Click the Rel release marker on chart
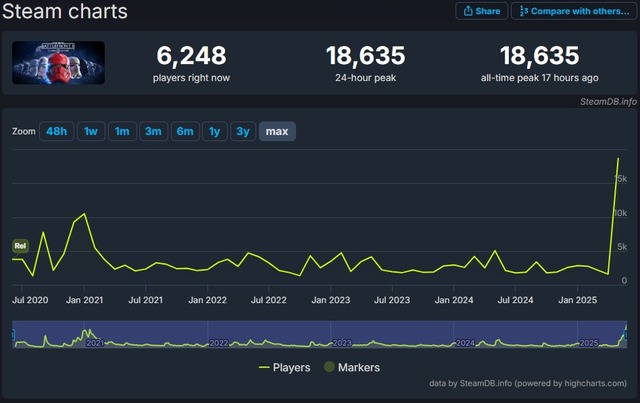The width and height of the screenshot is (640, 403). click(20, 246)
